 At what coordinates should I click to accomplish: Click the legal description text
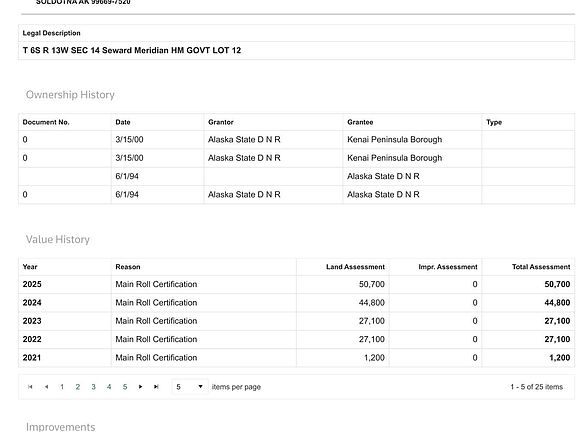132,50
